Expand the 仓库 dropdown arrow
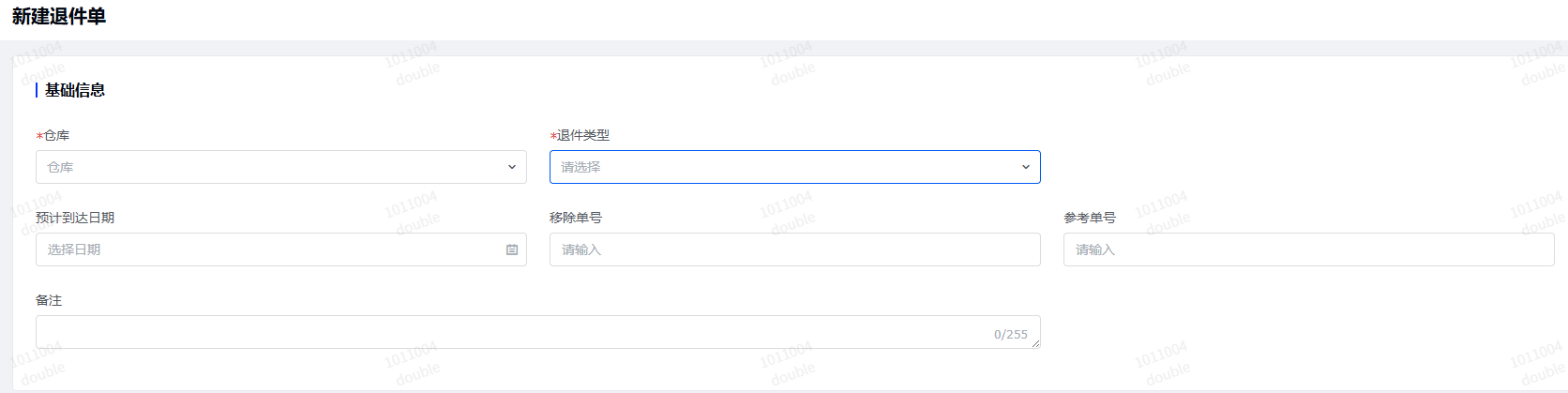The image size is (1568, 393). (512, 167)
